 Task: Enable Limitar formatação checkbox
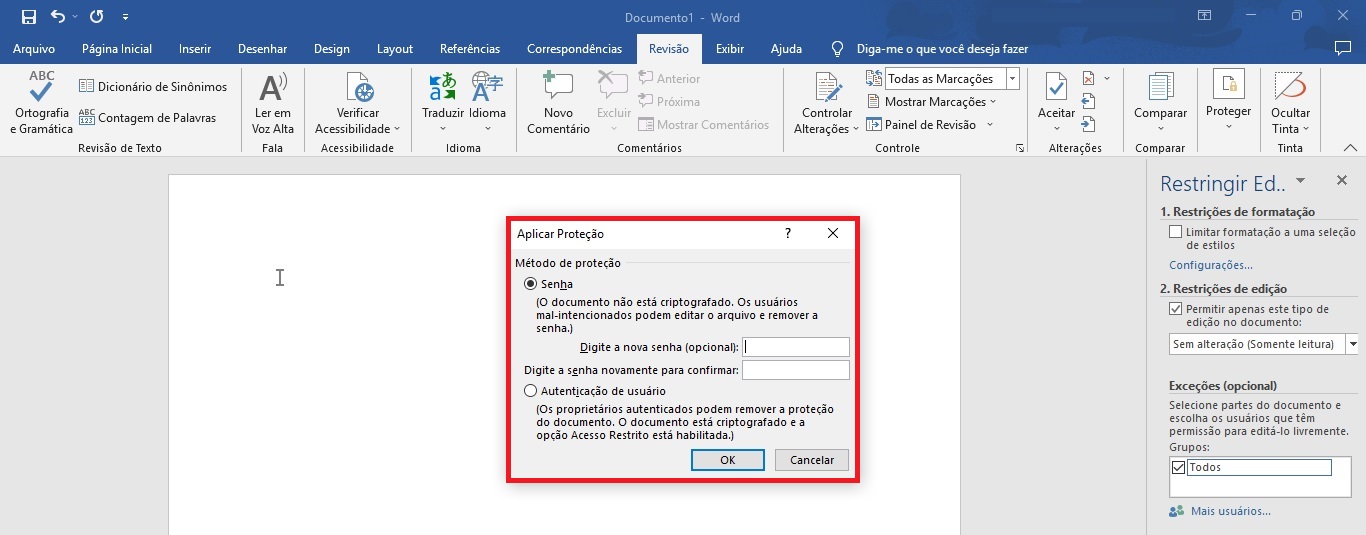click(x=1176, y=232)
